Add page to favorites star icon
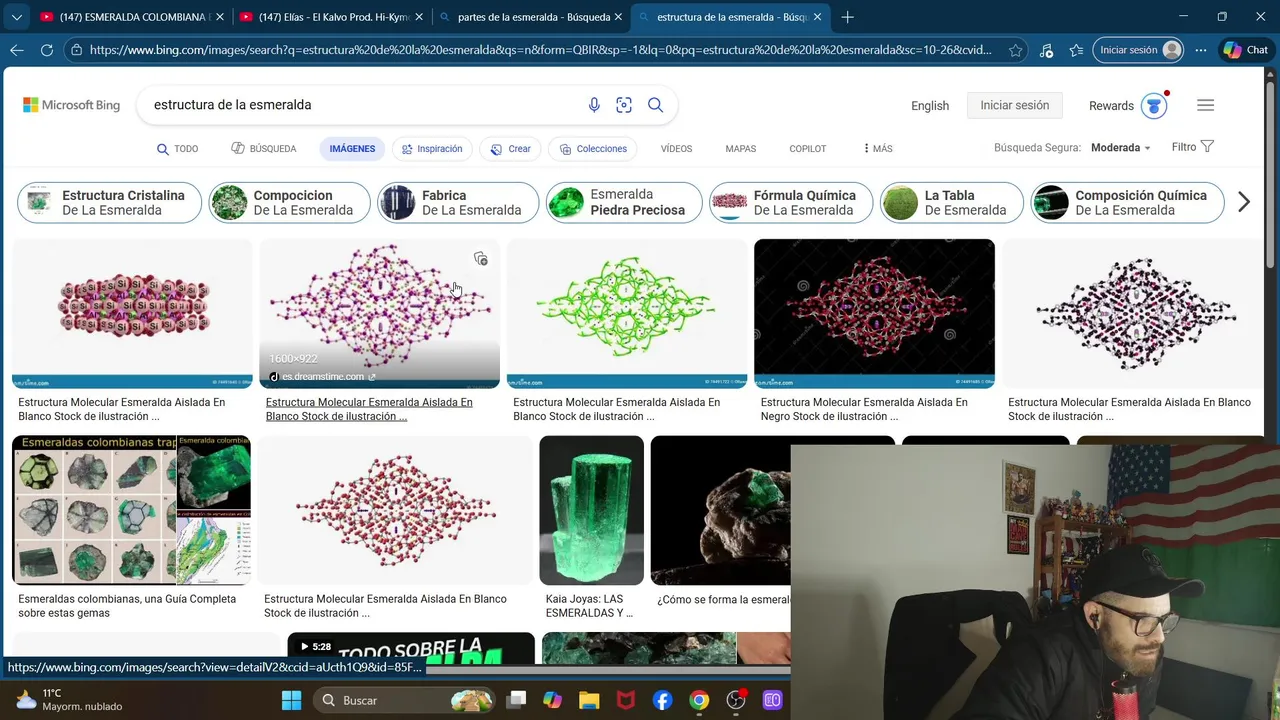The height and width of the screenshot is (720, 1280). [1016, 50]
